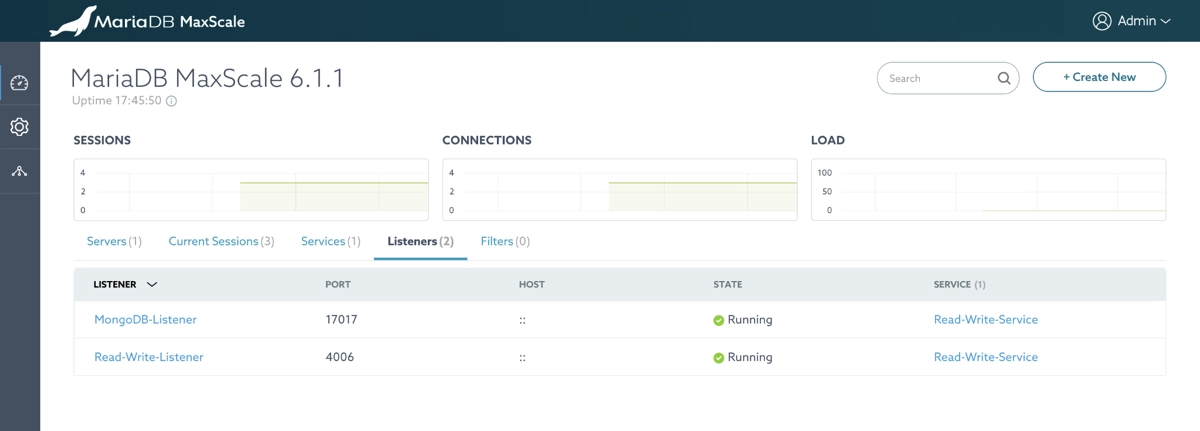Screen dimensions: 1200x431
Task: Click the port value 17017
Action: click(341, 320)
